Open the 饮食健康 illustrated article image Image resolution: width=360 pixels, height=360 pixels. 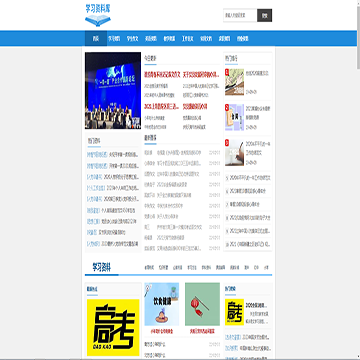coord(162,304)
